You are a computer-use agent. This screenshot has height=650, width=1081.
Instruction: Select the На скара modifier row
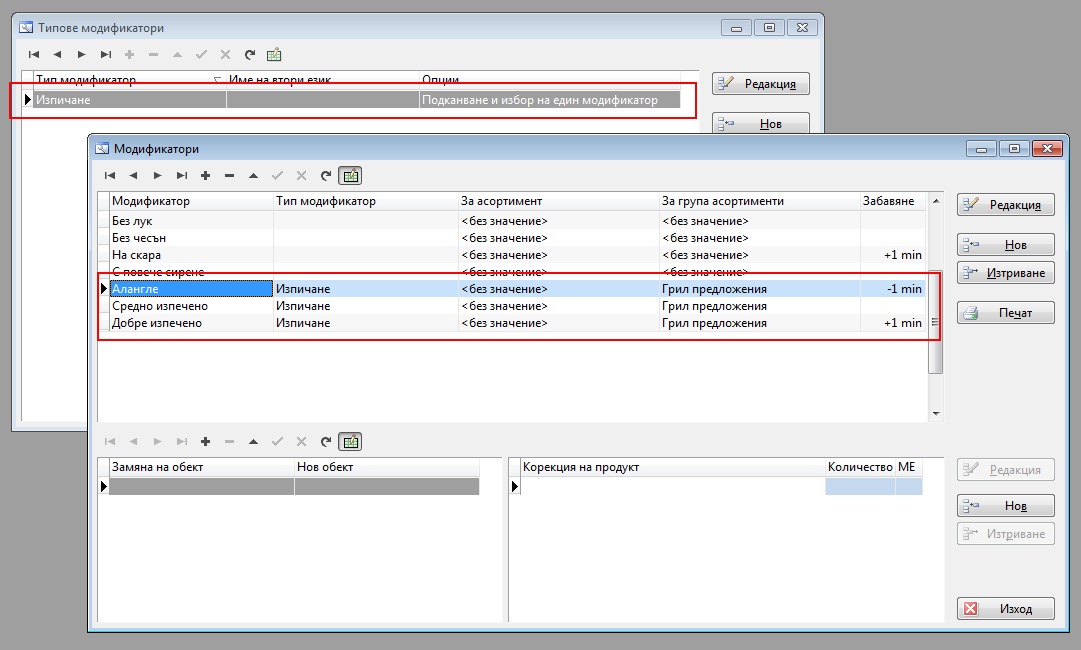(x=190, y=255)
